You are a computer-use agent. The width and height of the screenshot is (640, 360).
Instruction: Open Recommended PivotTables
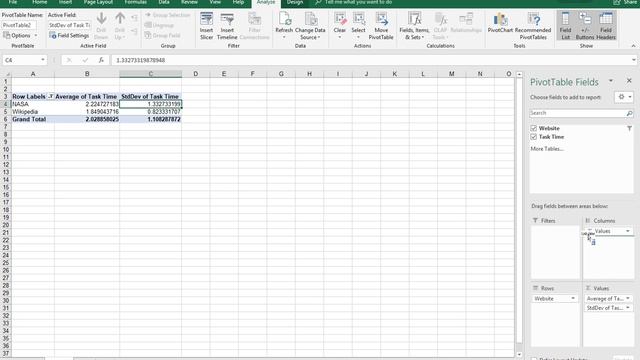pyautogui.click(x=533, y=26)
